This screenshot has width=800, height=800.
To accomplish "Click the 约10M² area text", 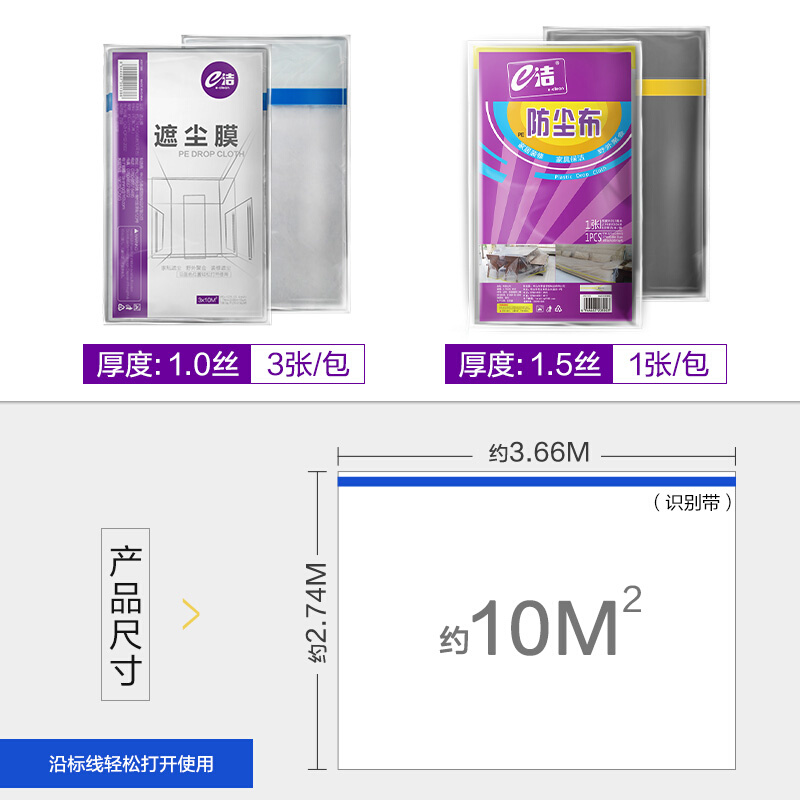I will (x=540, y=623).
